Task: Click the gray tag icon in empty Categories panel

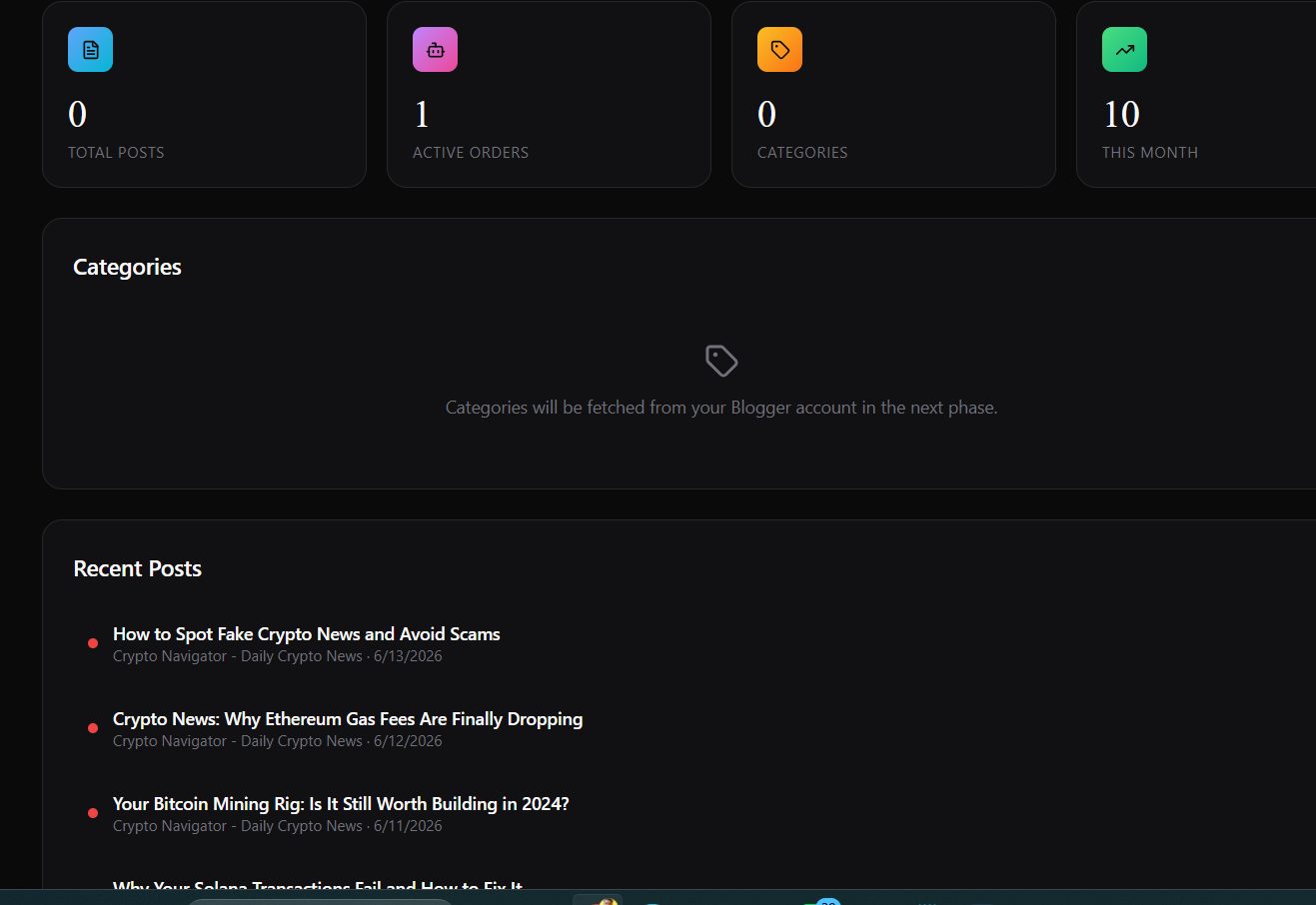Action: [x=721, y=361]
